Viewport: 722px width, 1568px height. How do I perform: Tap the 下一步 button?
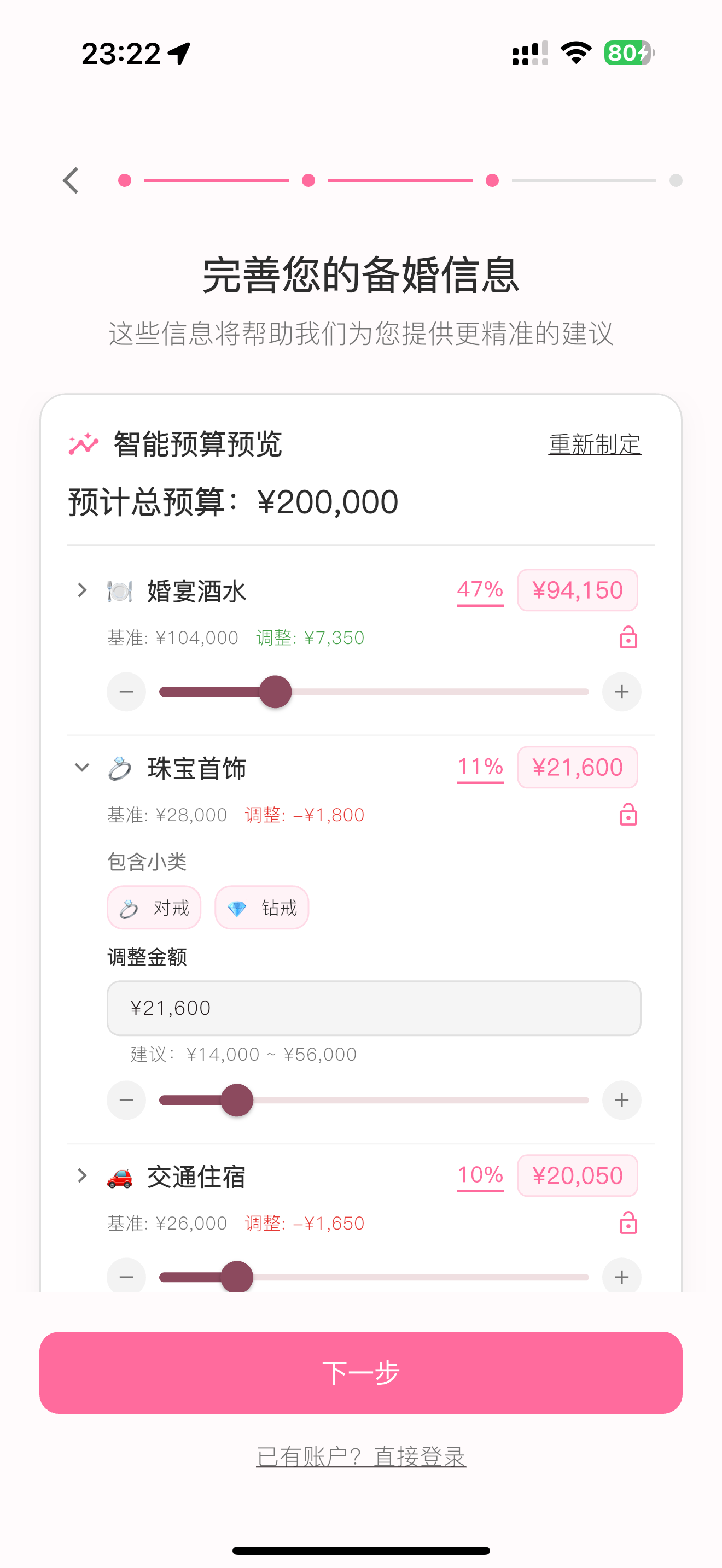361,1373
